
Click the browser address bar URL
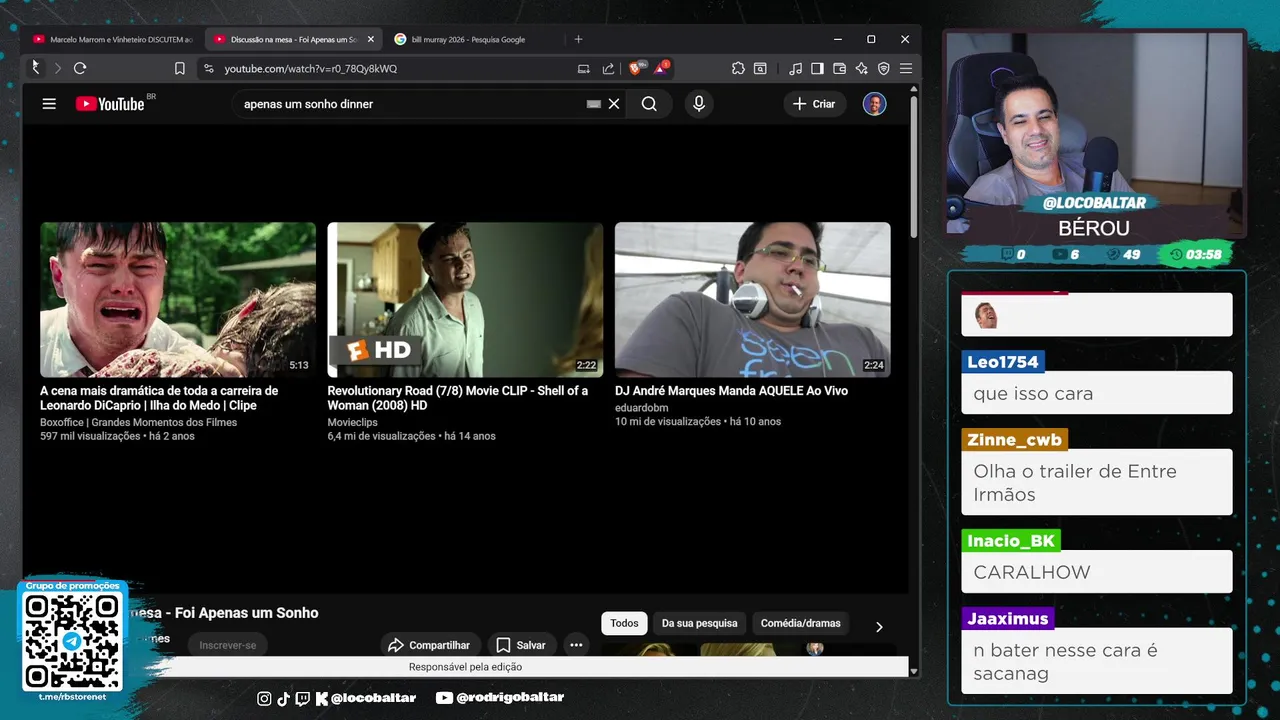click(x=310, y=68)
